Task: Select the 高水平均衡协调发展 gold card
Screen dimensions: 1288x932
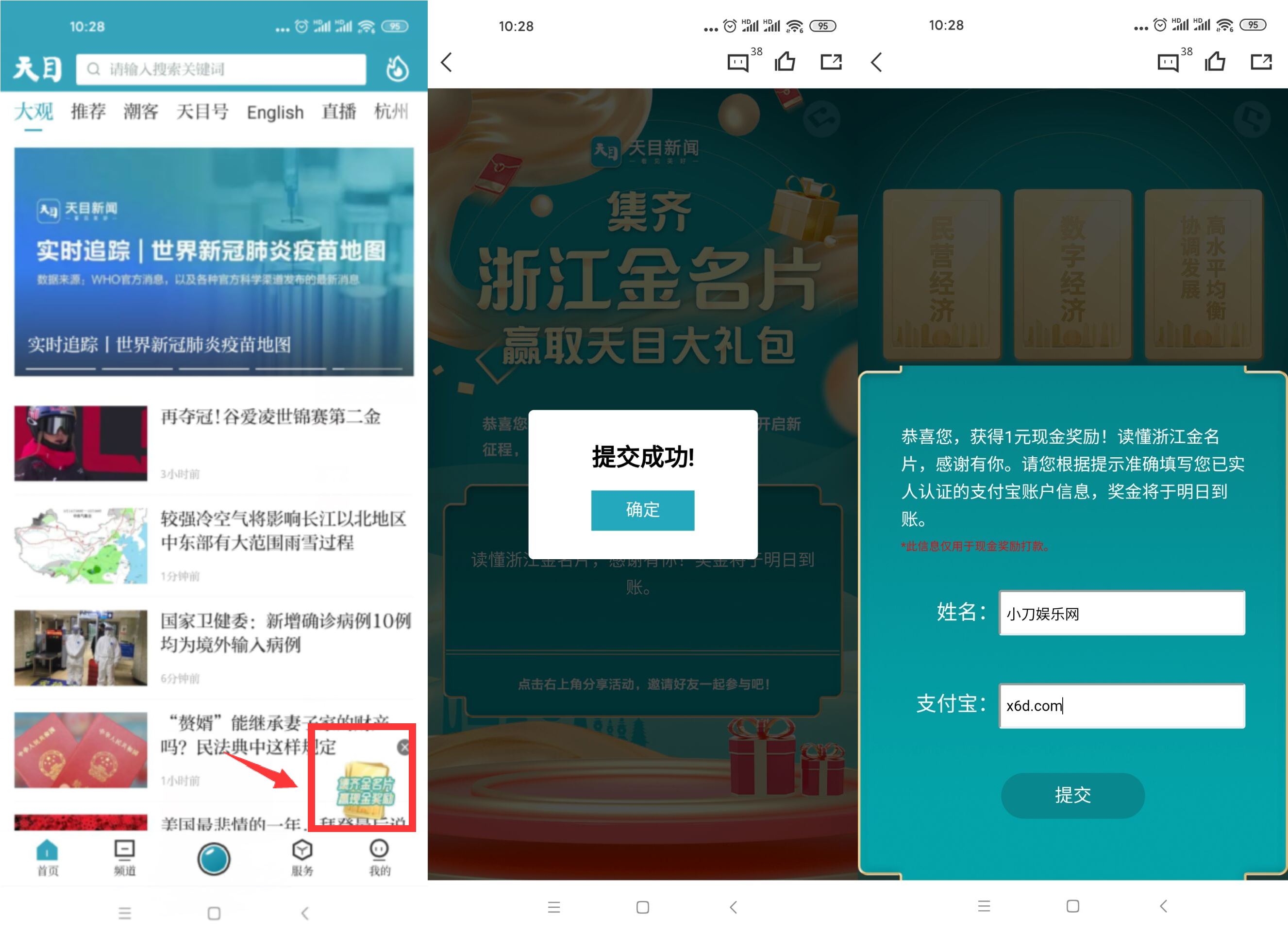Action: tap(1204, 274)
